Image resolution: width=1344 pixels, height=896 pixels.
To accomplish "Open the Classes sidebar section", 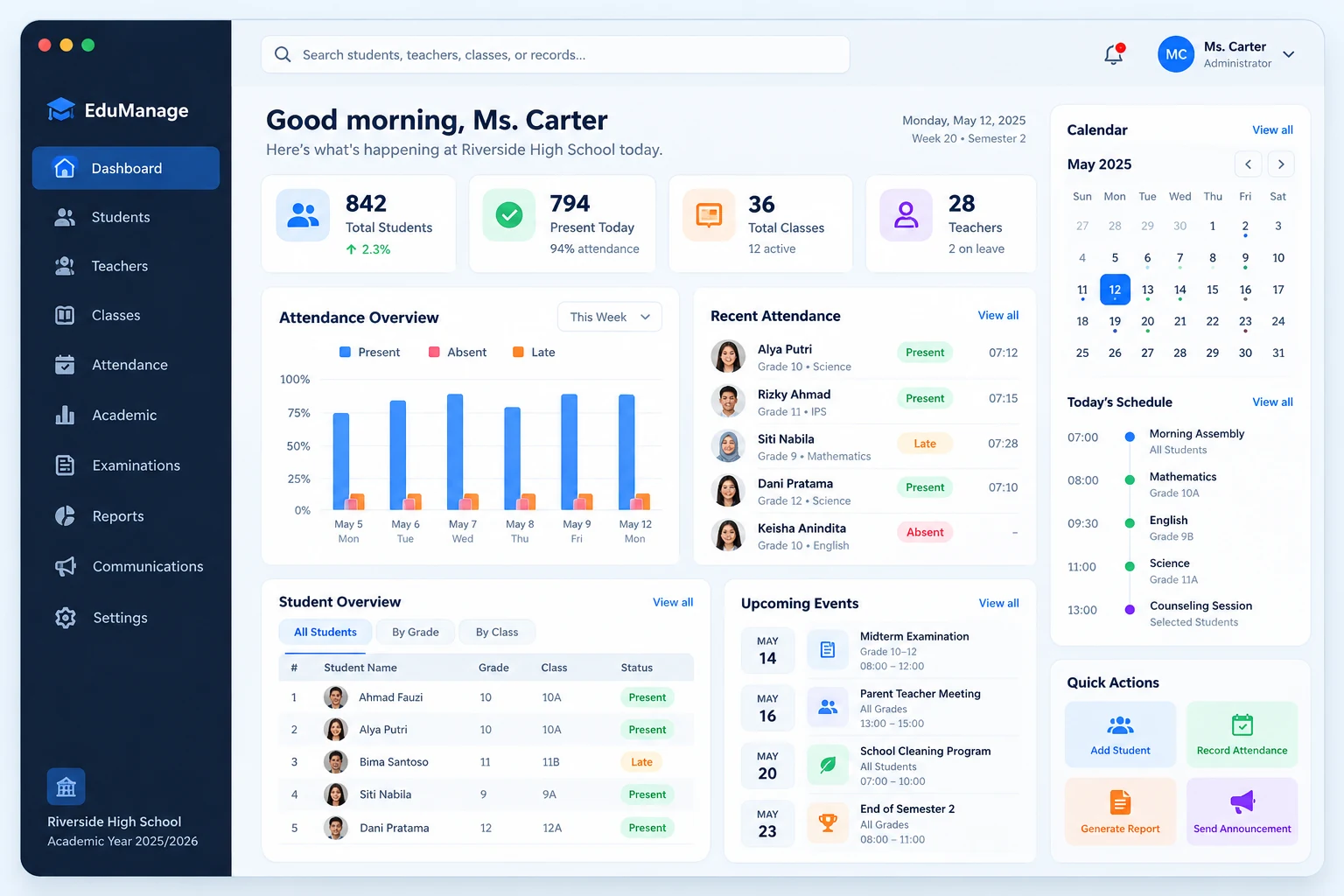I will (x=125, y=315).
